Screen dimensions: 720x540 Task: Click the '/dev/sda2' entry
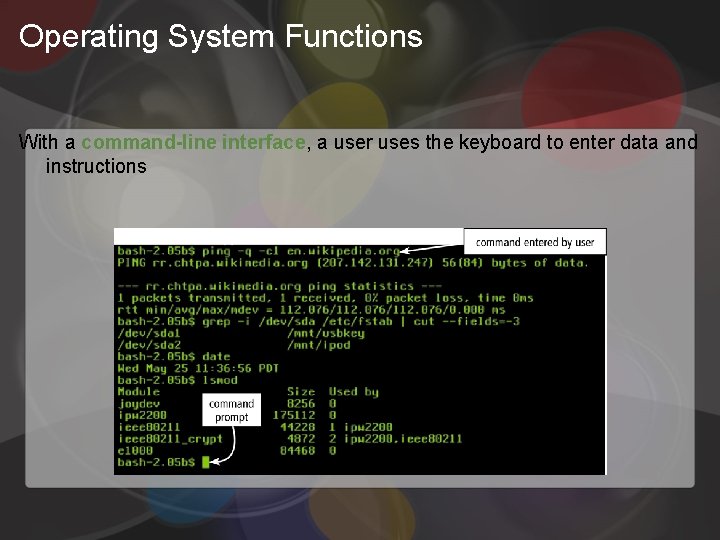149,345
